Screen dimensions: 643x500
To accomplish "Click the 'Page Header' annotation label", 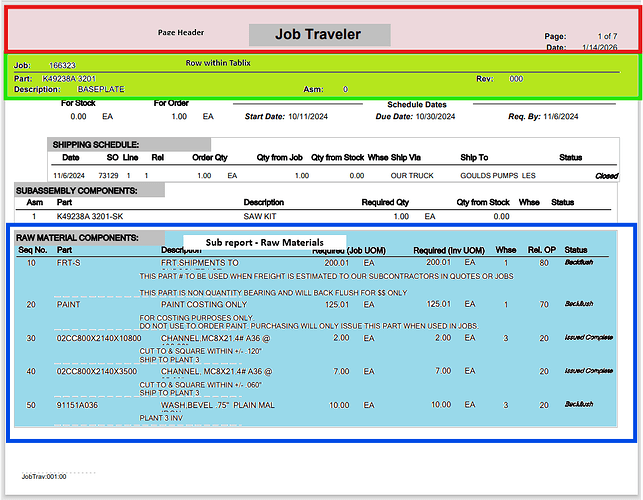I will 181,32.
